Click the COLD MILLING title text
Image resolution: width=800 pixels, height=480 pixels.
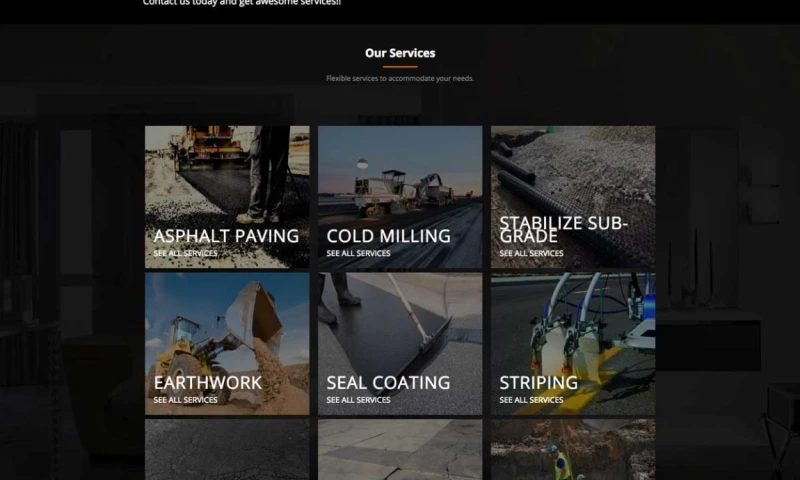[388, 236]
